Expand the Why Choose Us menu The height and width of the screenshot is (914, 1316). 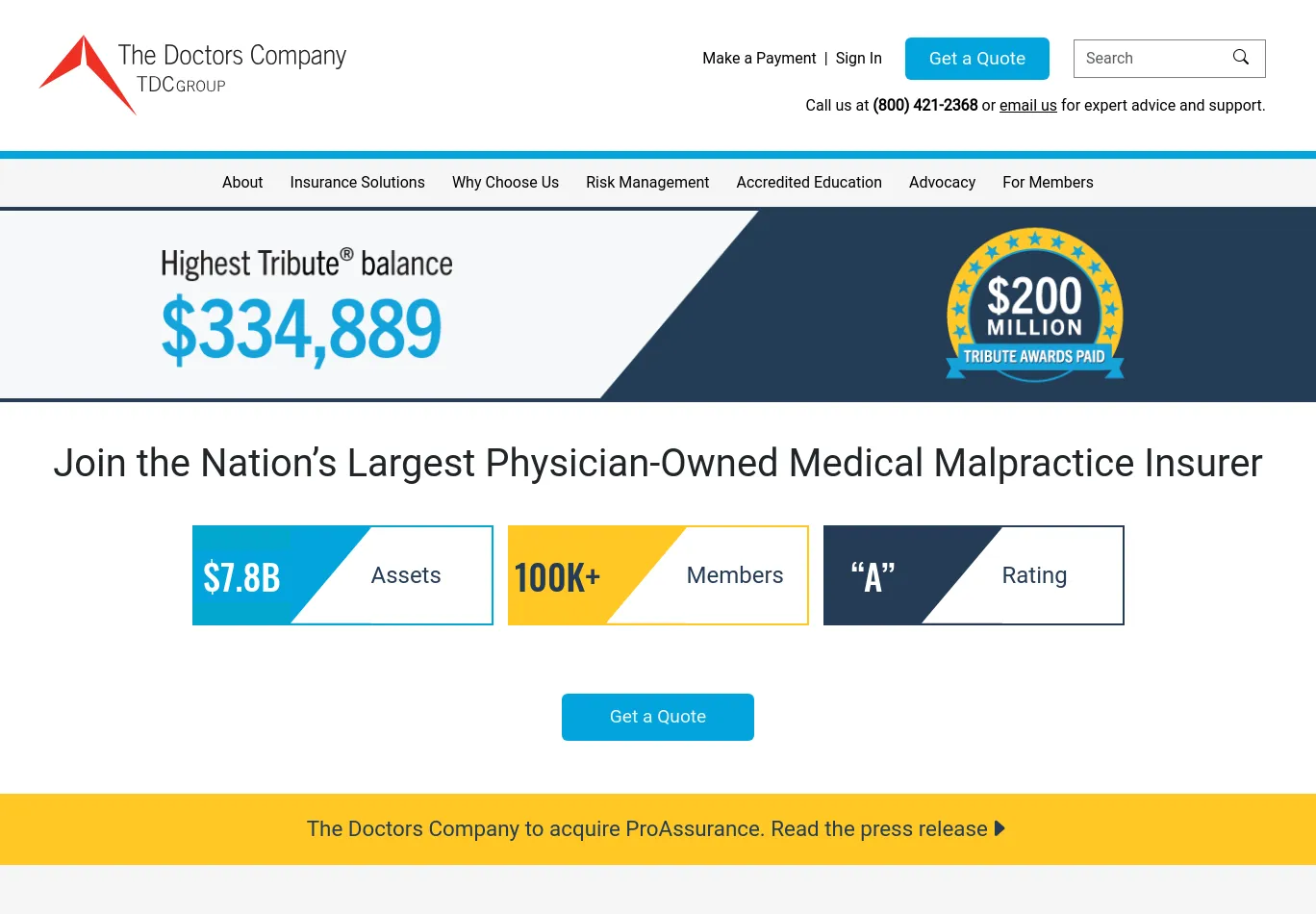[505, 183]
